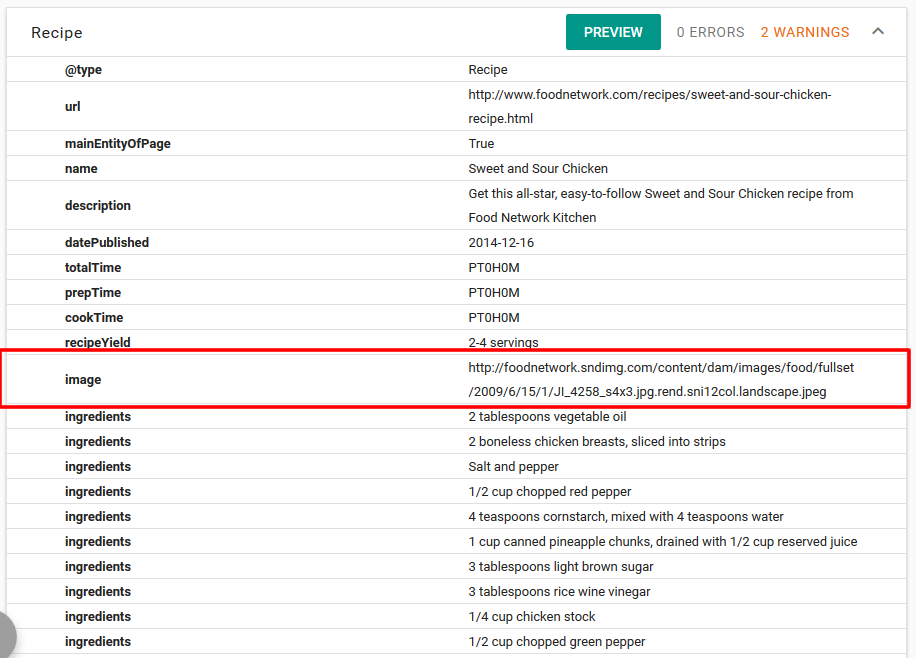The image size is (916, 658).
Task: Click the @type row
Action: [458, 70]
